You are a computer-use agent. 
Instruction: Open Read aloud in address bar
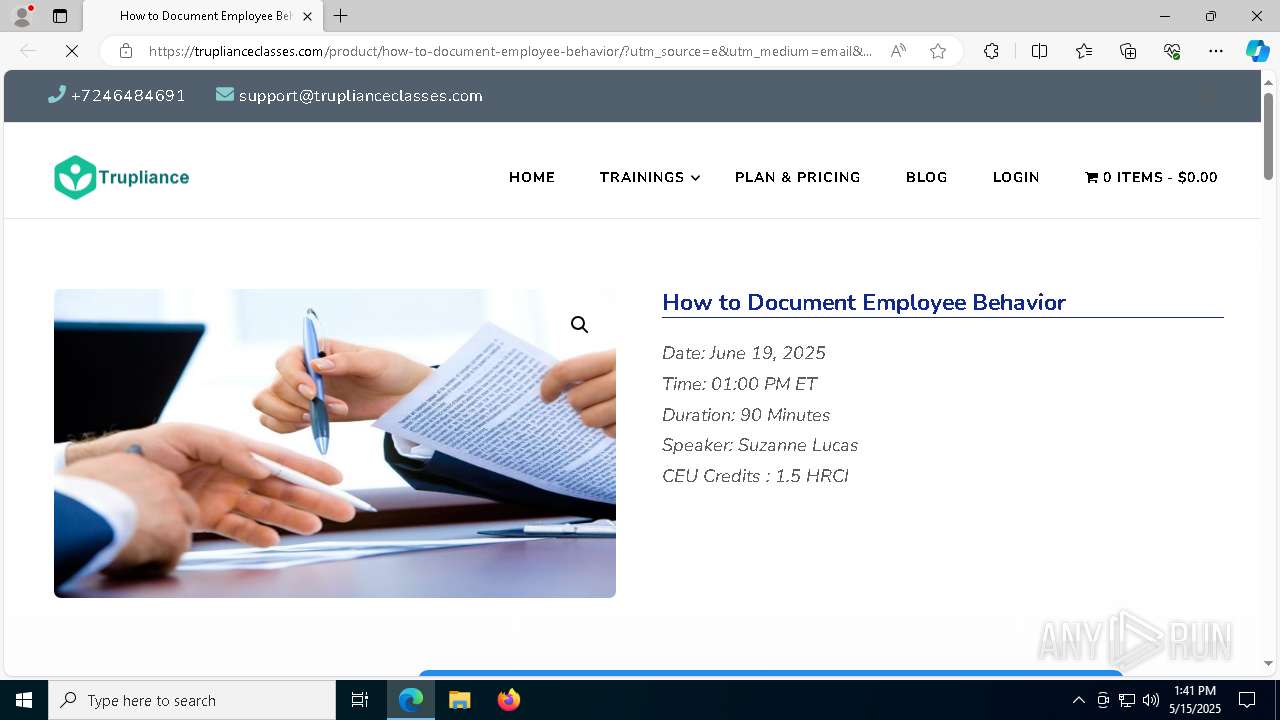pyautogui.click(x=898, y=51)
